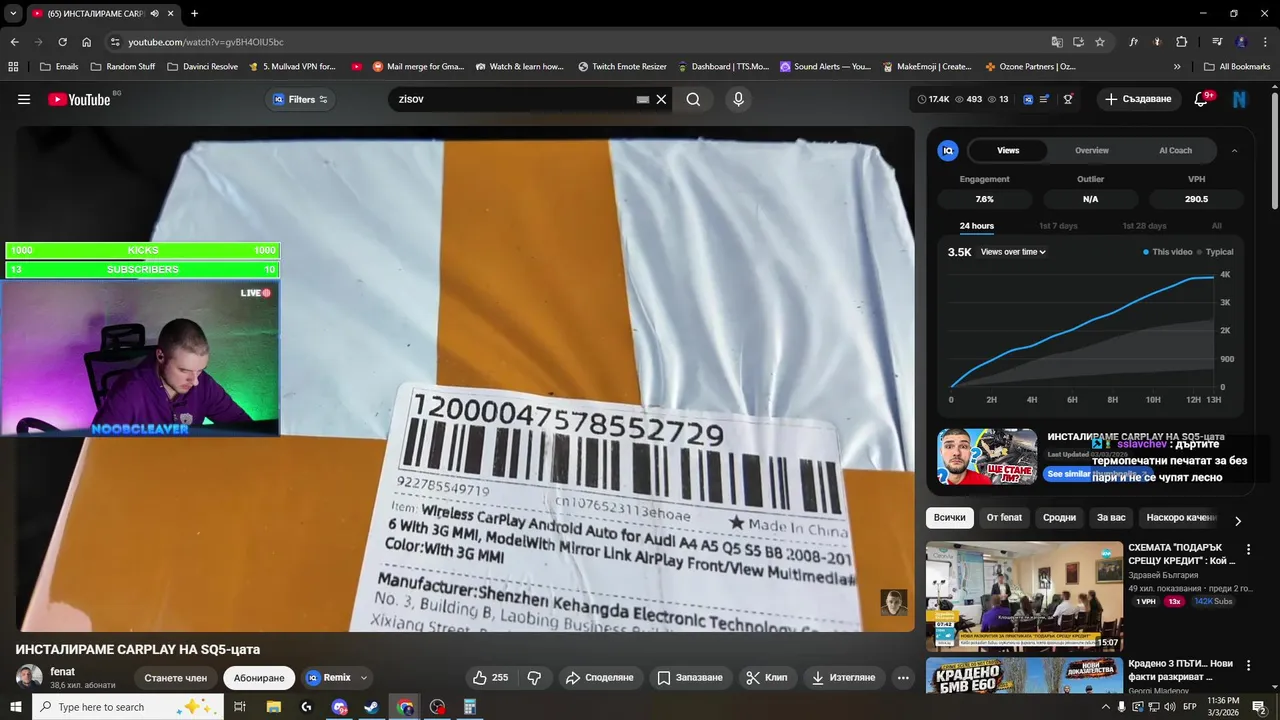Open the Windows notification center icon
1280x720 pixels.
click(1259, 707)
